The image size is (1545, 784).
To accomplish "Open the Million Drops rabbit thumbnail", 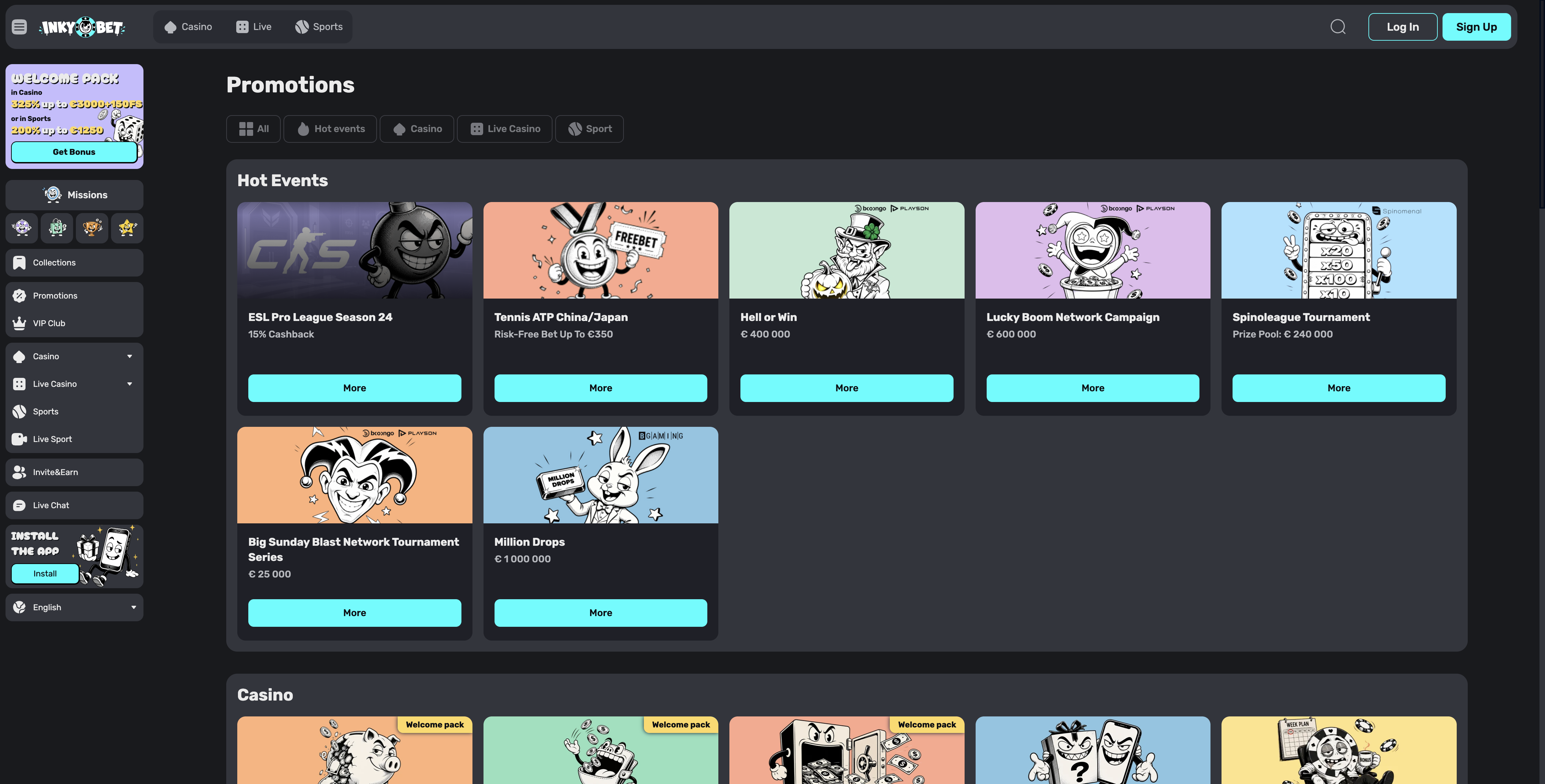I will pos(600,475).
